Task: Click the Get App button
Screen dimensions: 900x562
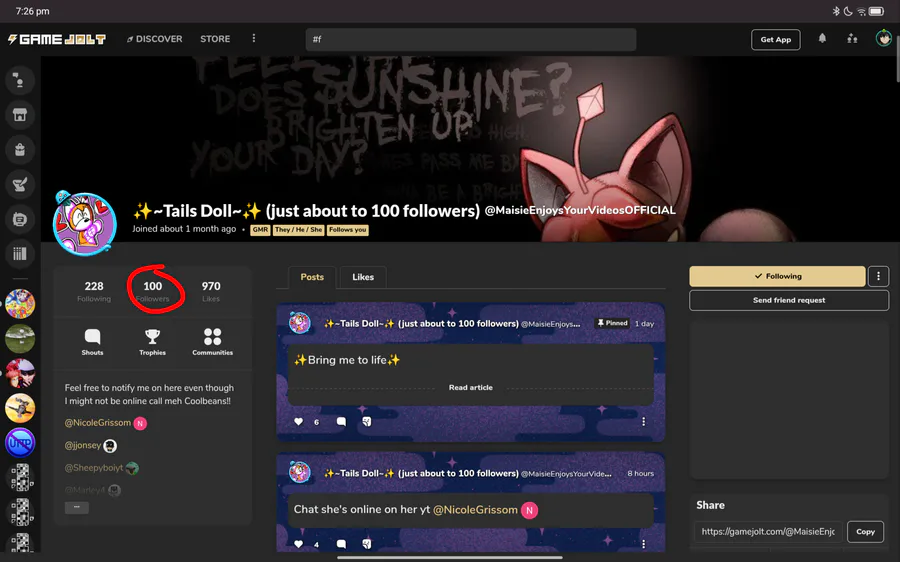Action: point(775,40)
